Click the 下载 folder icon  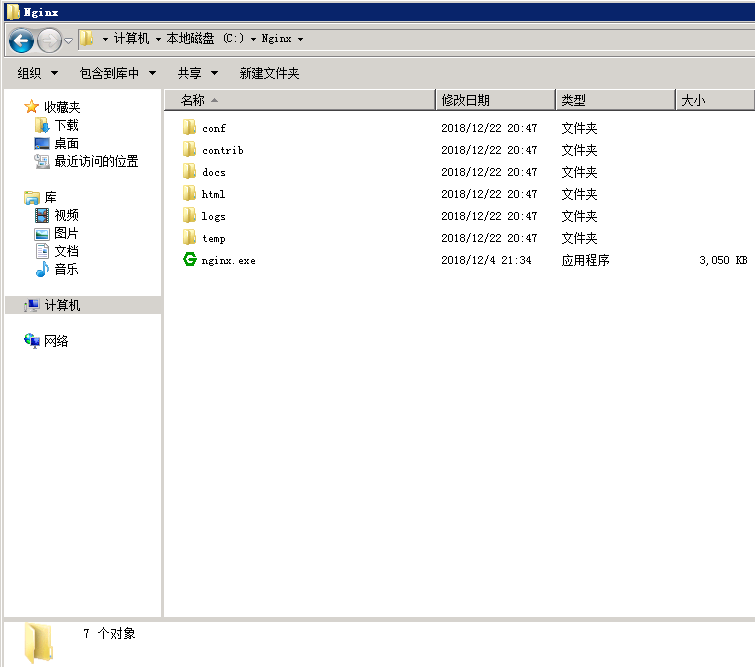(x=42, y=125)
